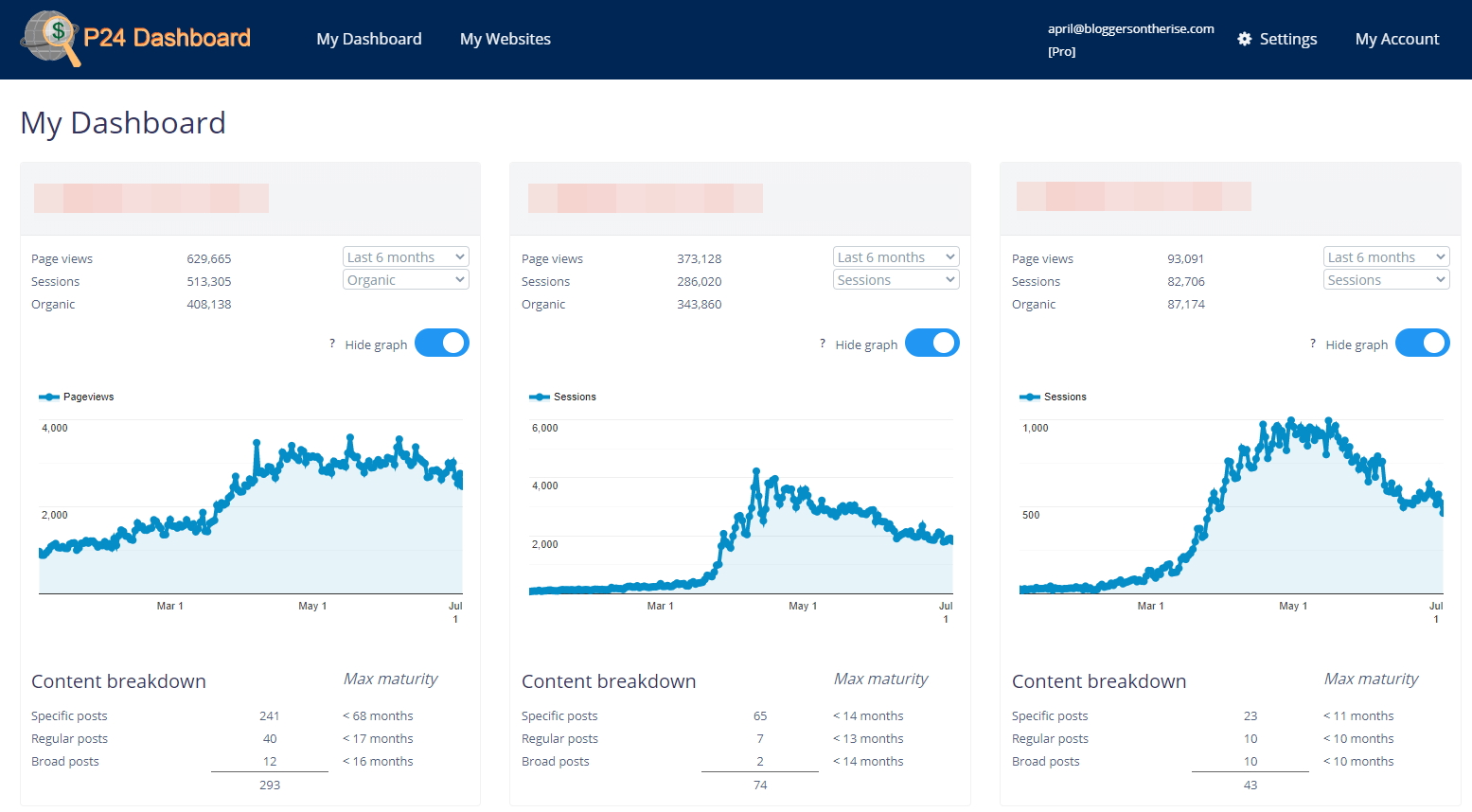Screen dimensions: 1472x812
Task: Click Content breakdown heading in third card
Action: pyautogui.click(x=1099, y=681)
